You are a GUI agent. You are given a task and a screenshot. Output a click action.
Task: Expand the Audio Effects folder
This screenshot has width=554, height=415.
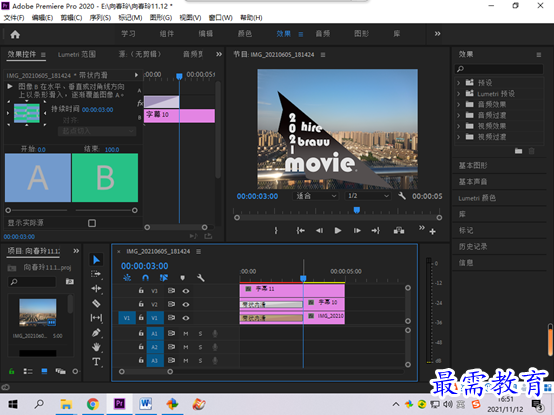459,105
